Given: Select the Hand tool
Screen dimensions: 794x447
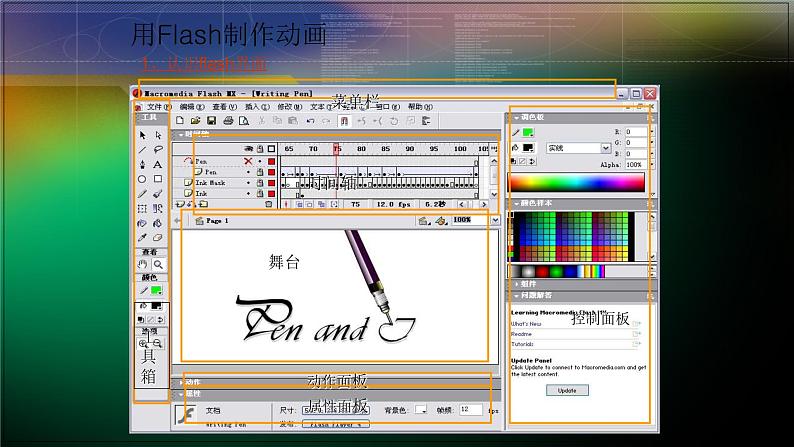Looking at the screenshot, I should point(142,264).
